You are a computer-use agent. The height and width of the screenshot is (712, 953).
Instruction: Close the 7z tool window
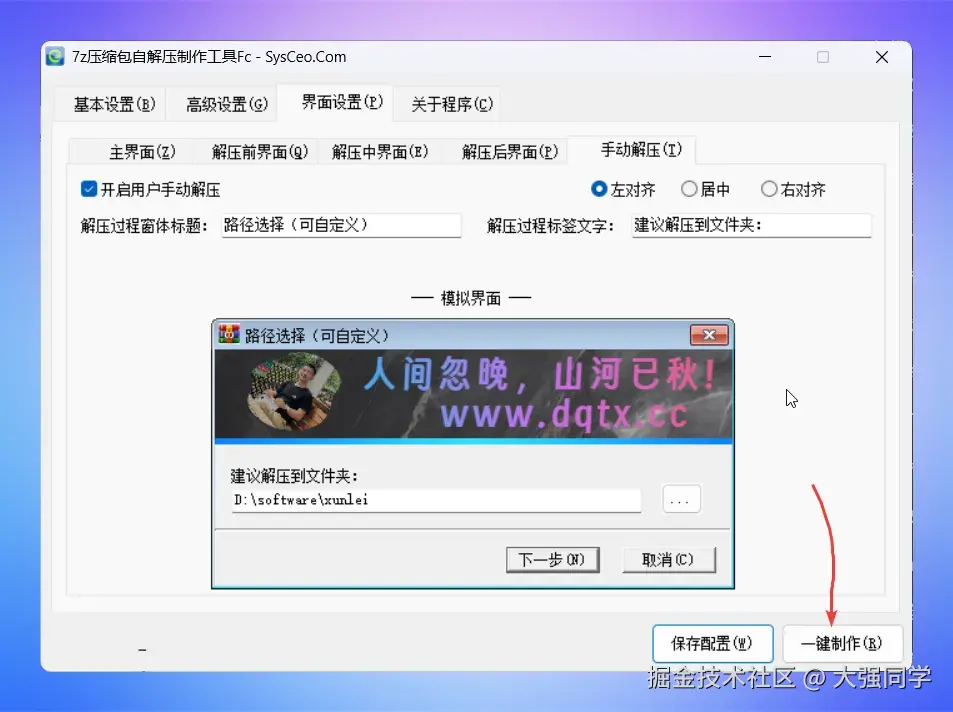coord(882,57)
